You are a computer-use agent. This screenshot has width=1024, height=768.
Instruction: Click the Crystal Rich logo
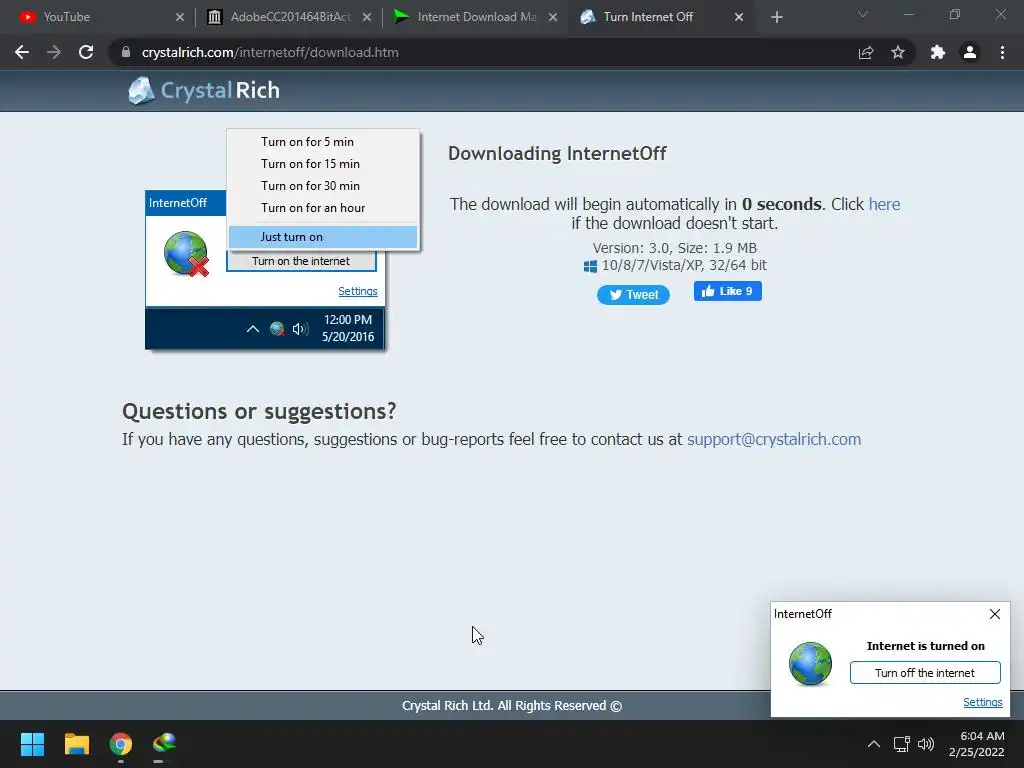[204, 90]
